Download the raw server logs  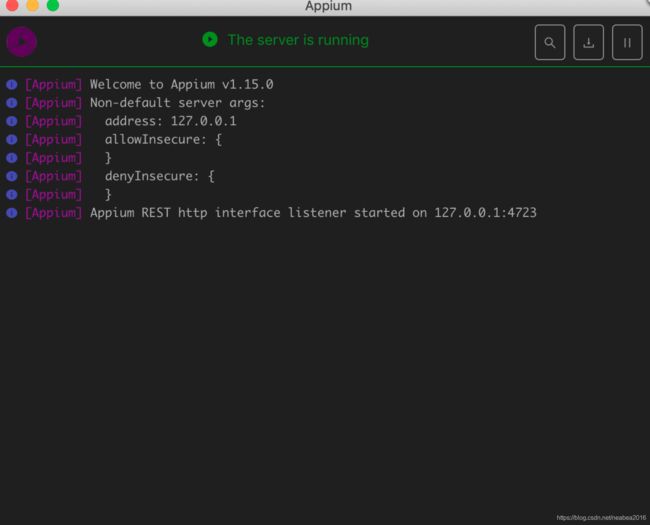click(x=588, y=42)
